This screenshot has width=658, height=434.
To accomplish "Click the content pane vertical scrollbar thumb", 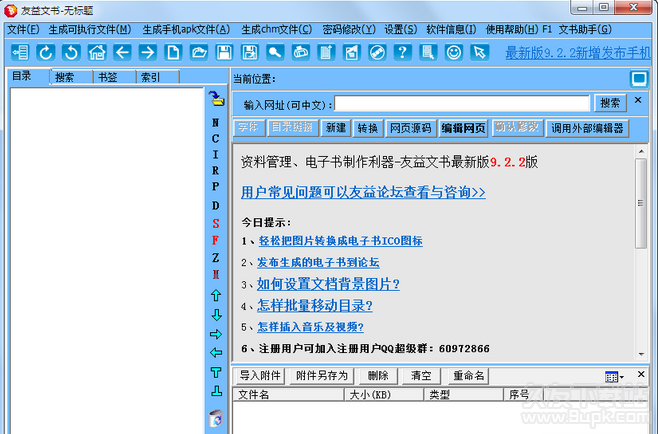I will tap(641, 204).
